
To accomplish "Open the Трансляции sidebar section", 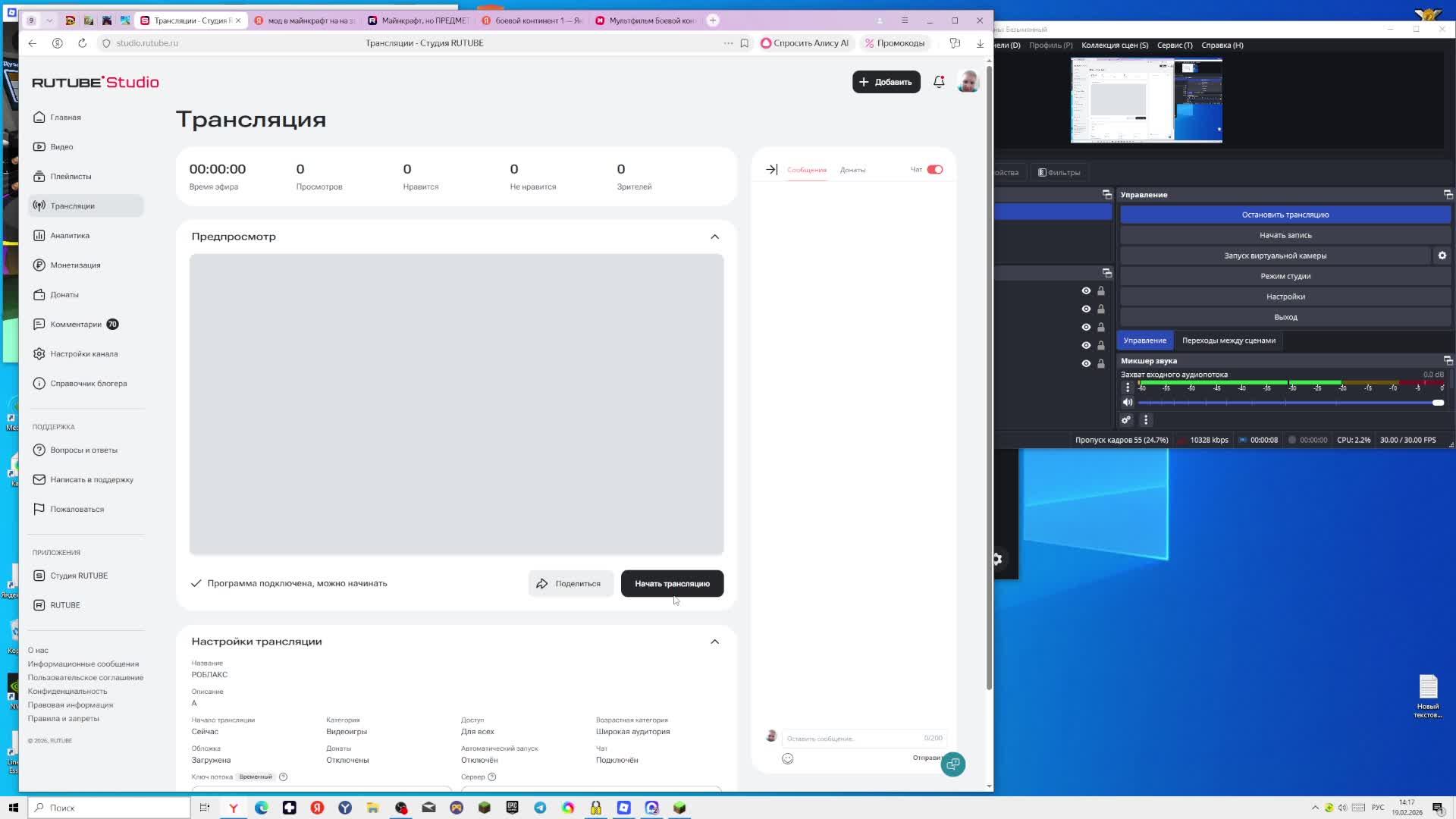I will [x=73, y=206].
